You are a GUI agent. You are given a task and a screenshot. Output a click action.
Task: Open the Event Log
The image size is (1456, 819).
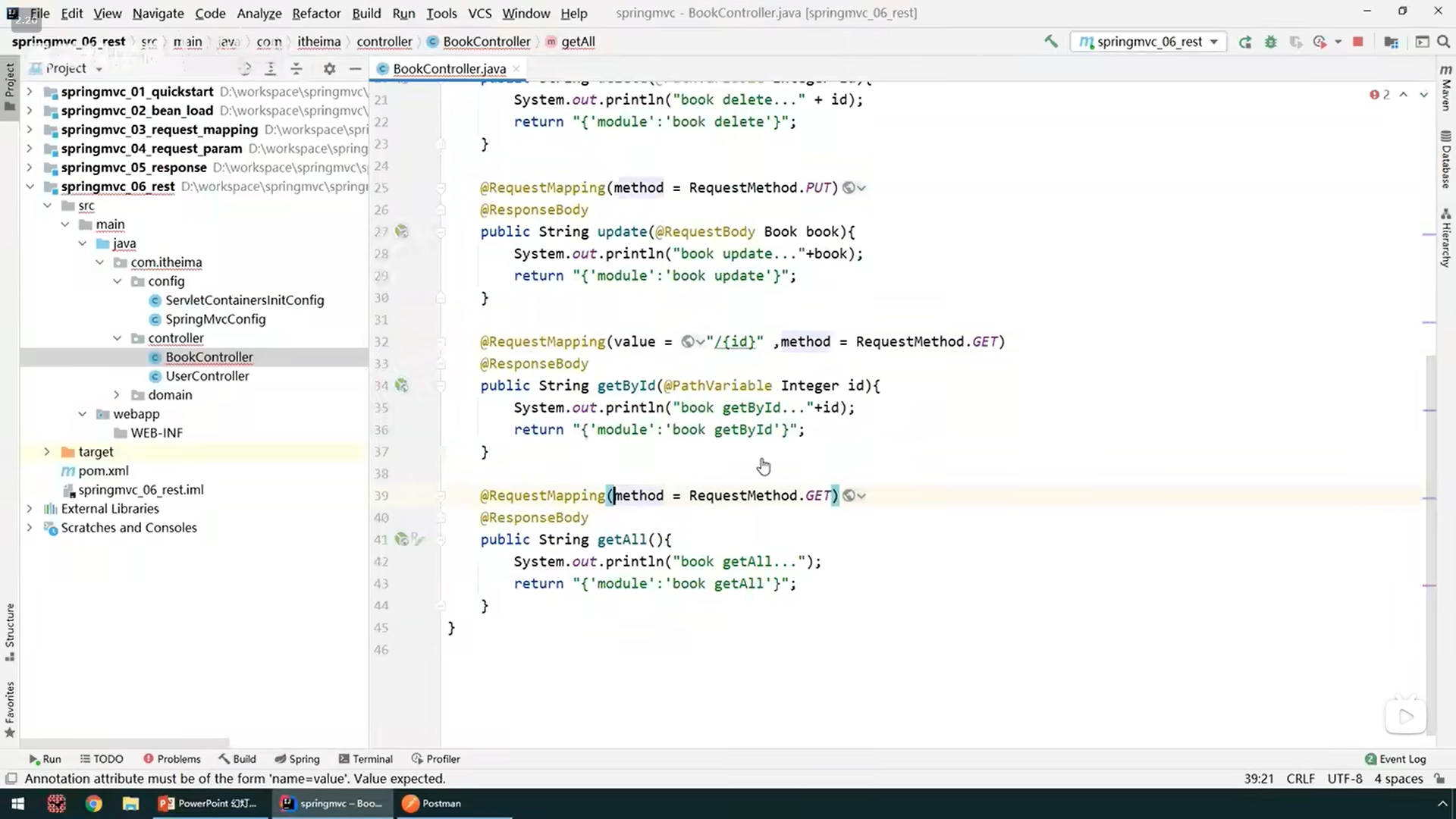[1395, 759]
